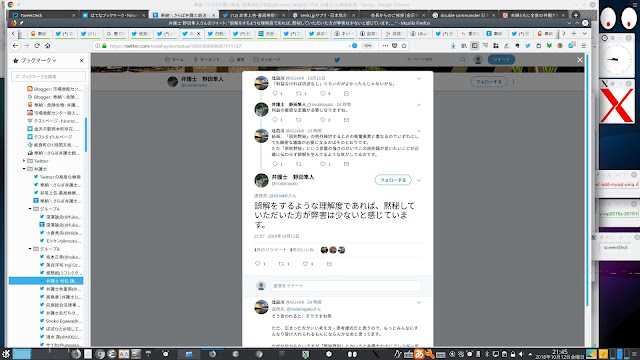Open Twitter ホーム navigation link

174,60
